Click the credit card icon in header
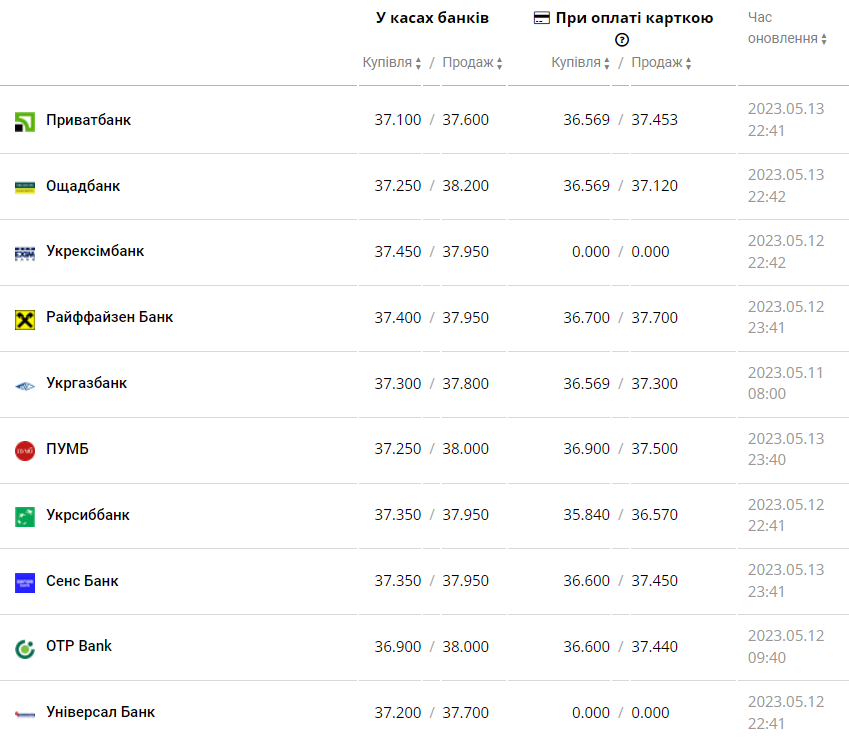This screenshot has width=849, height=740. click(541, 18)
